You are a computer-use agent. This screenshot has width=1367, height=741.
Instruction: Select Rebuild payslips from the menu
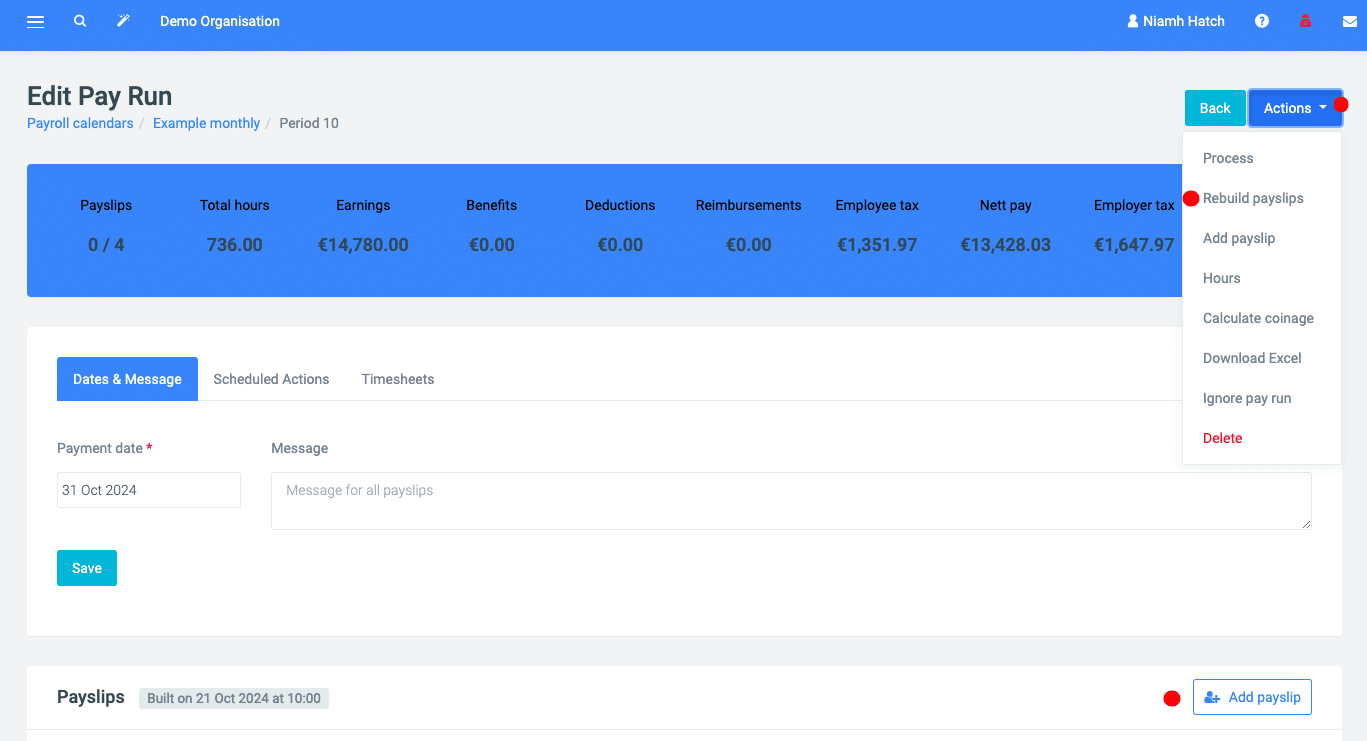1252,198
